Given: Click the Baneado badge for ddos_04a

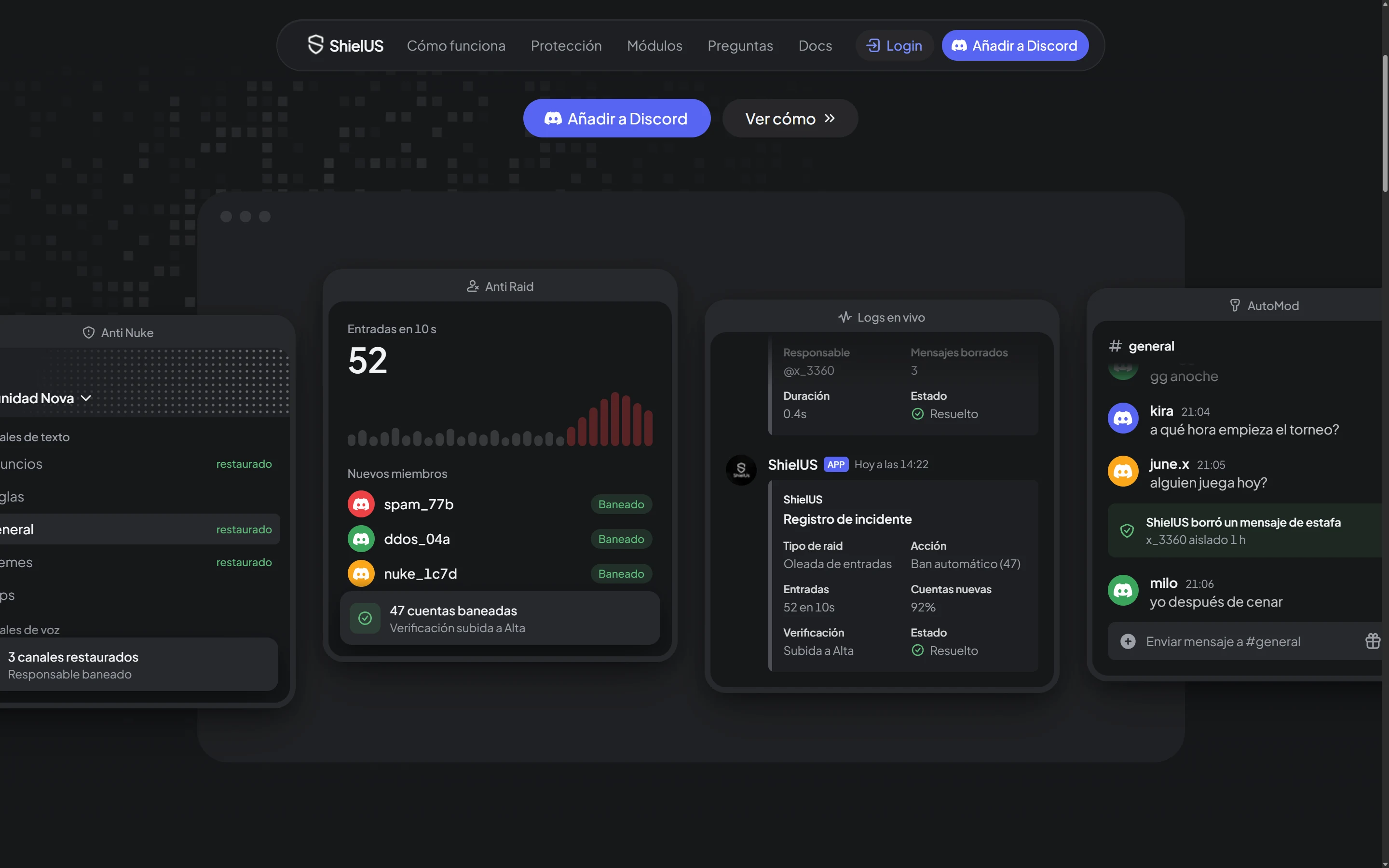Looking at the screenshot, I should (x=621, y=539).
